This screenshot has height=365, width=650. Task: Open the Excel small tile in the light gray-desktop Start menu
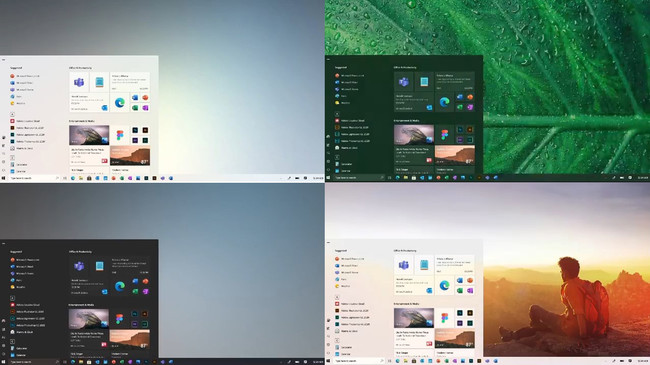pyautogui.click(x=135, y=107)
